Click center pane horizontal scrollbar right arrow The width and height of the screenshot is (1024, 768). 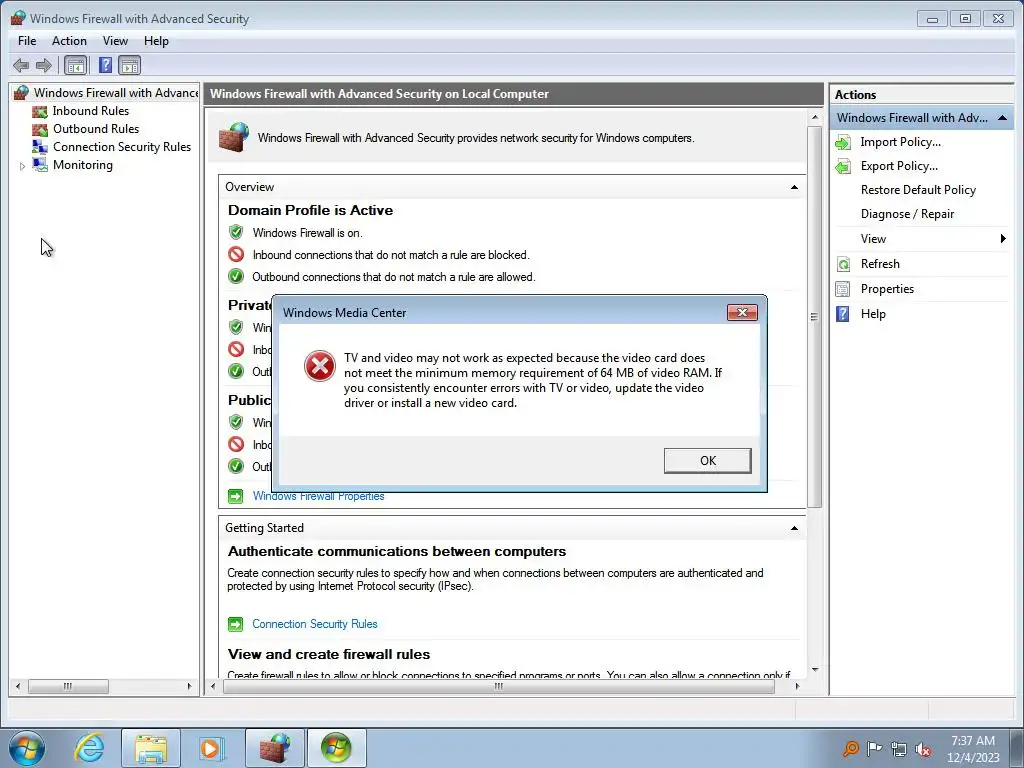797,686
